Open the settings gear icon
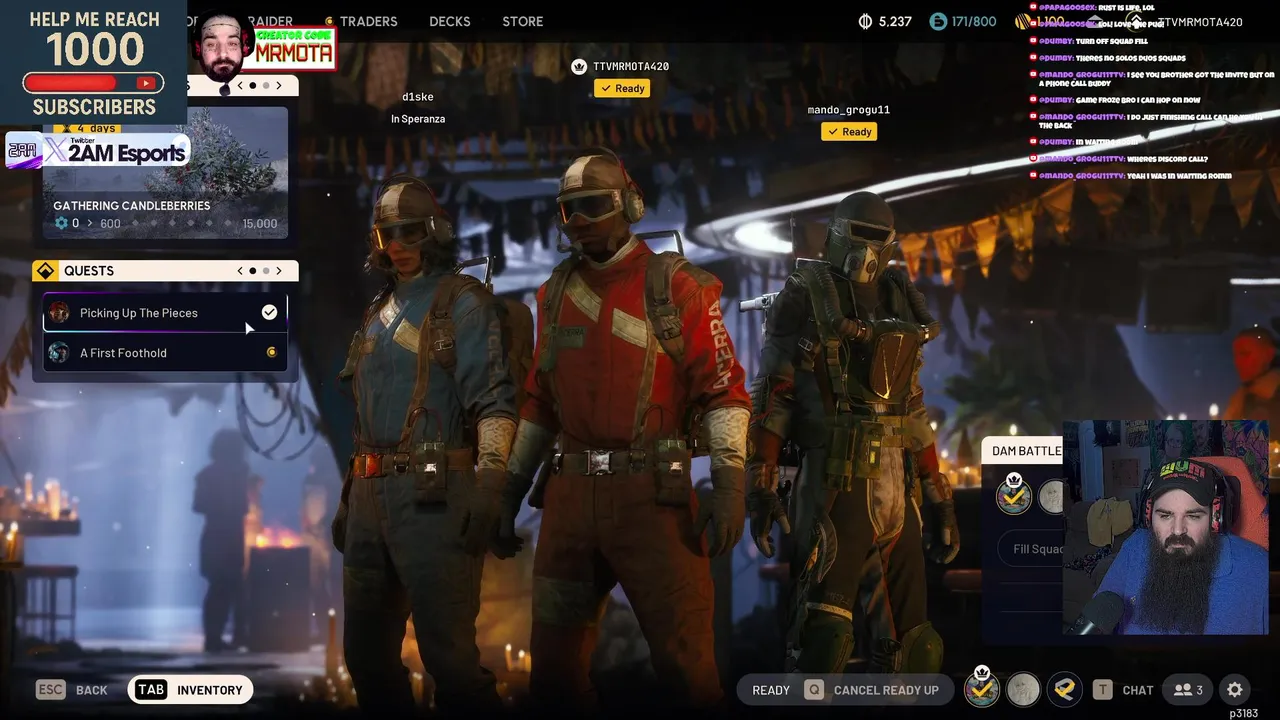The height and width of the screenshot is (720, 1280). [1235, 690]
